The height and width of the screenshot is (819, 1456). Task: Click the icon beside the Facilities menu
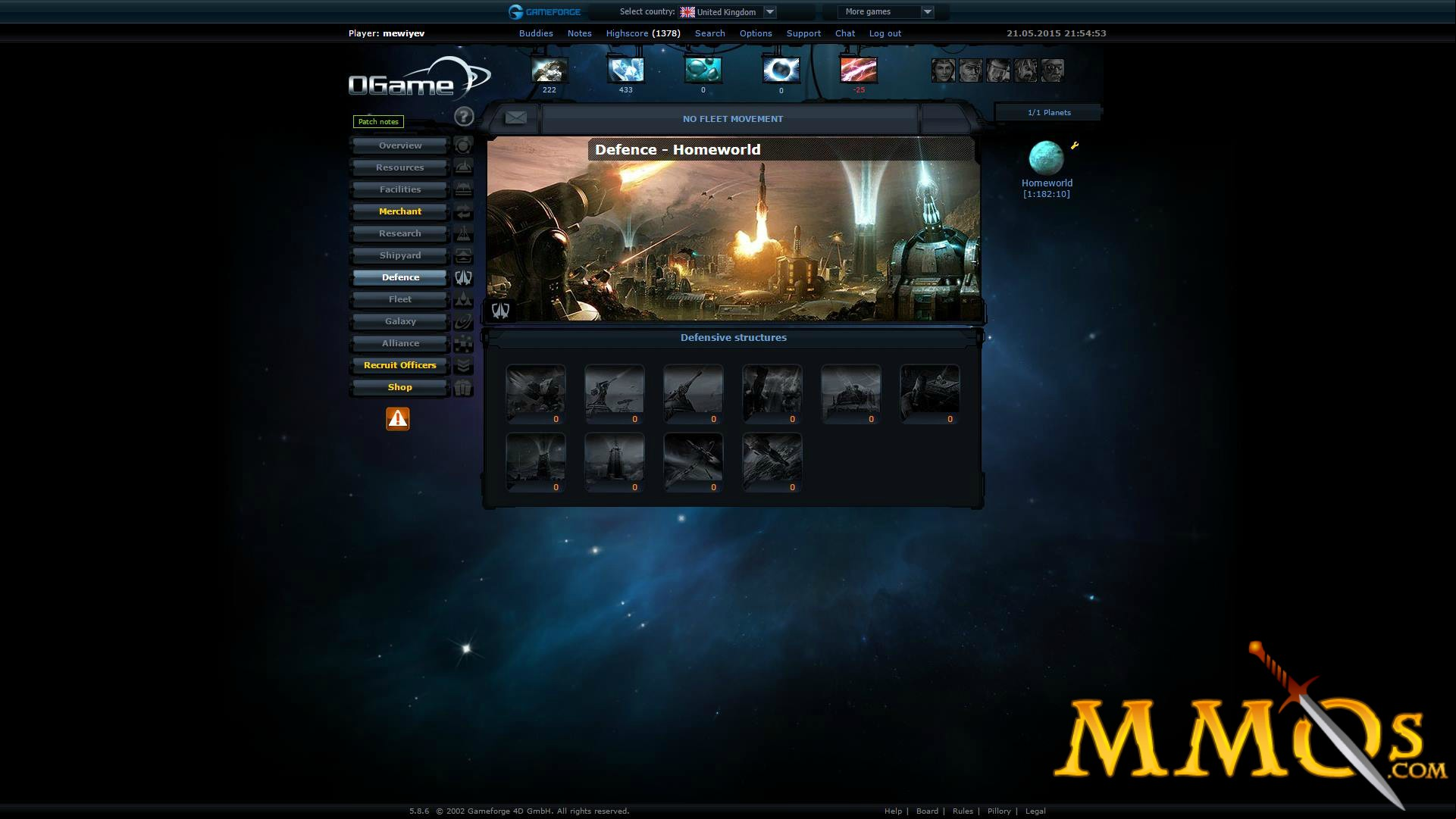(463, 189)
